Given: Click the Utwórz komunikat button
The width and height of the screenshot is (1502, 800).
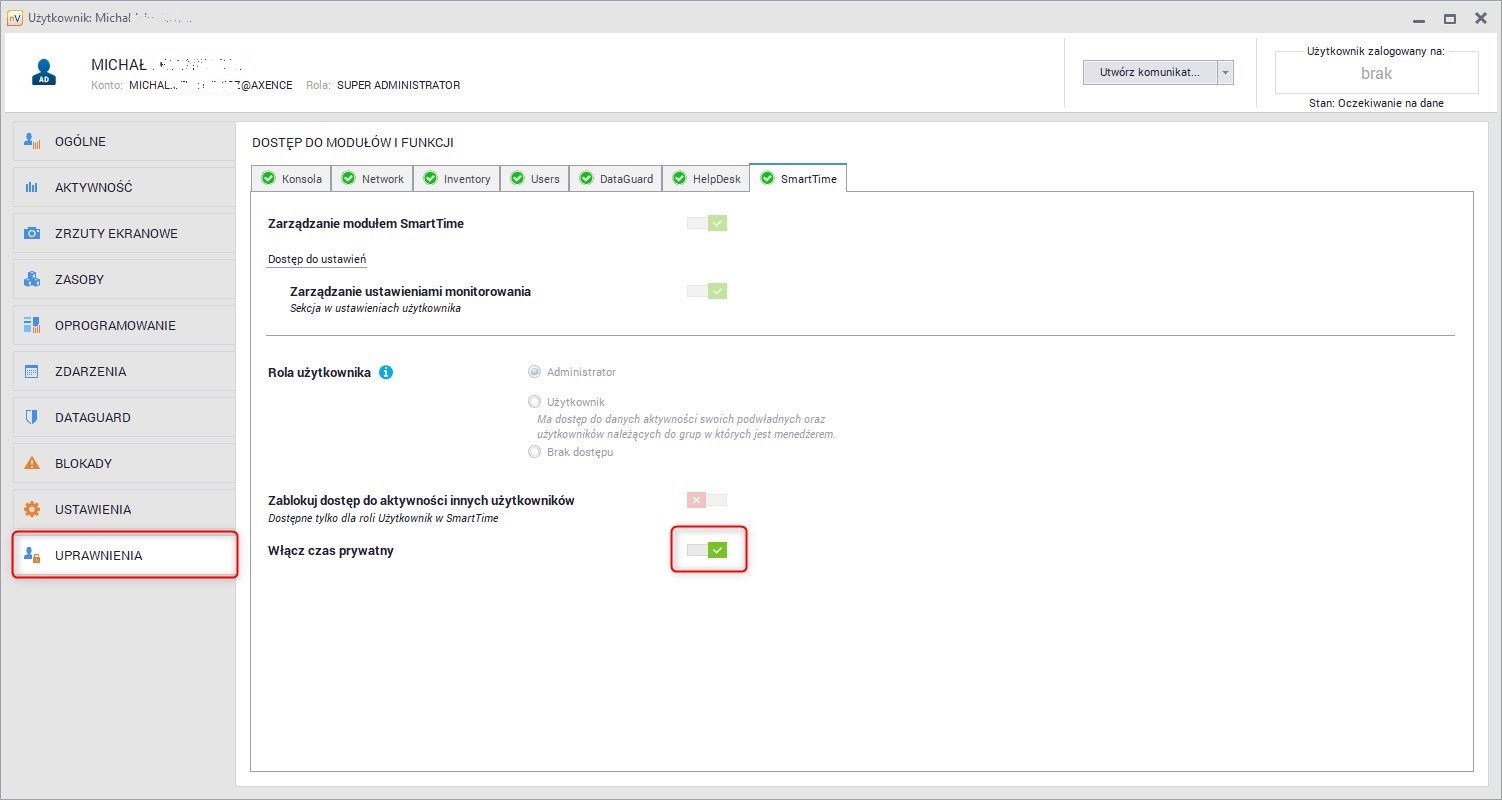Looking at the screenshot, I should tap(1149, 73).
